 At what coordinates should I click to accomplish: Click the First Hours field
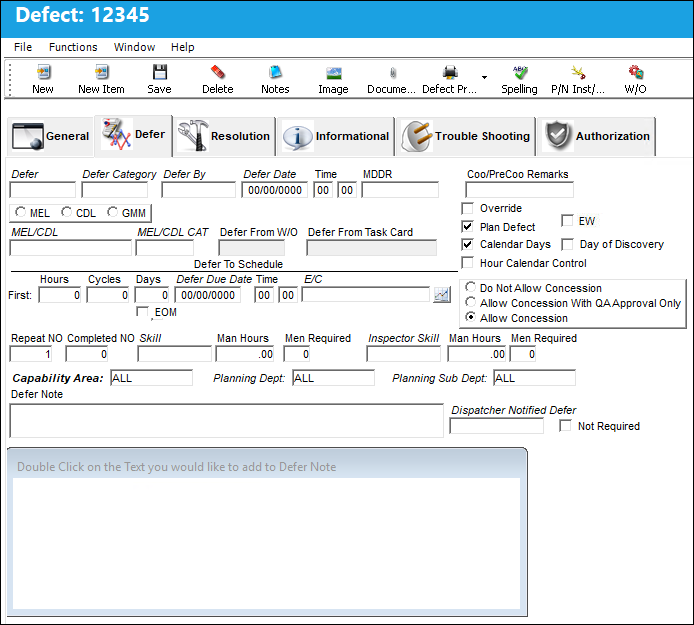click(x=60, y=295)
